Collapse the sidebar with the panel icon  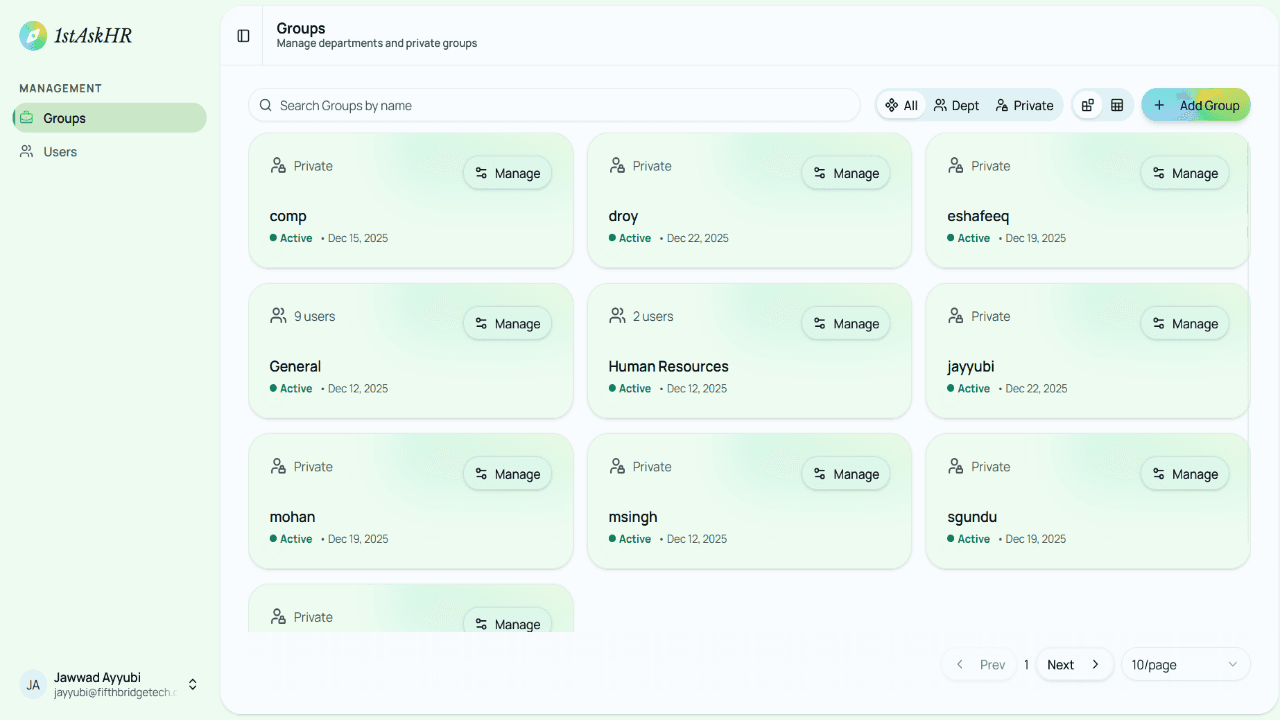(x=242, y=35)
